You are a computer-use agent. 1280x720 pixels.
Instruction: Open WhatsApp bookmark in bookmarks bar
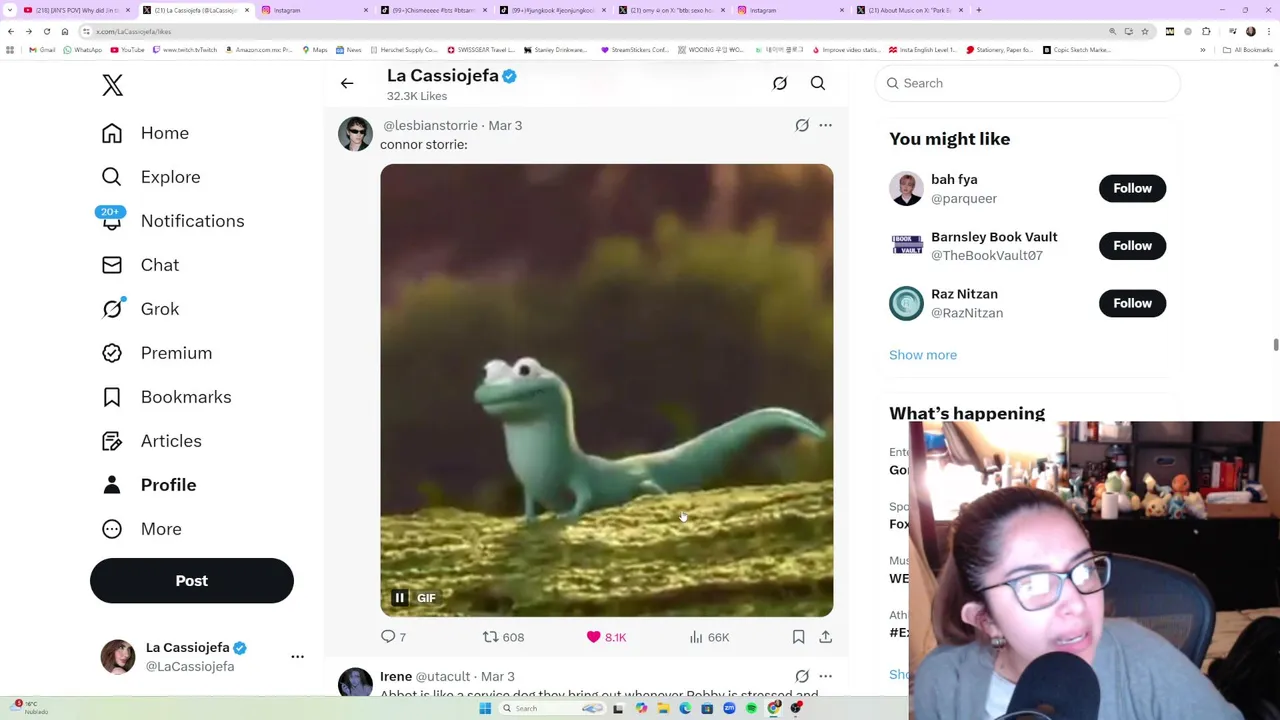(83, 50)
